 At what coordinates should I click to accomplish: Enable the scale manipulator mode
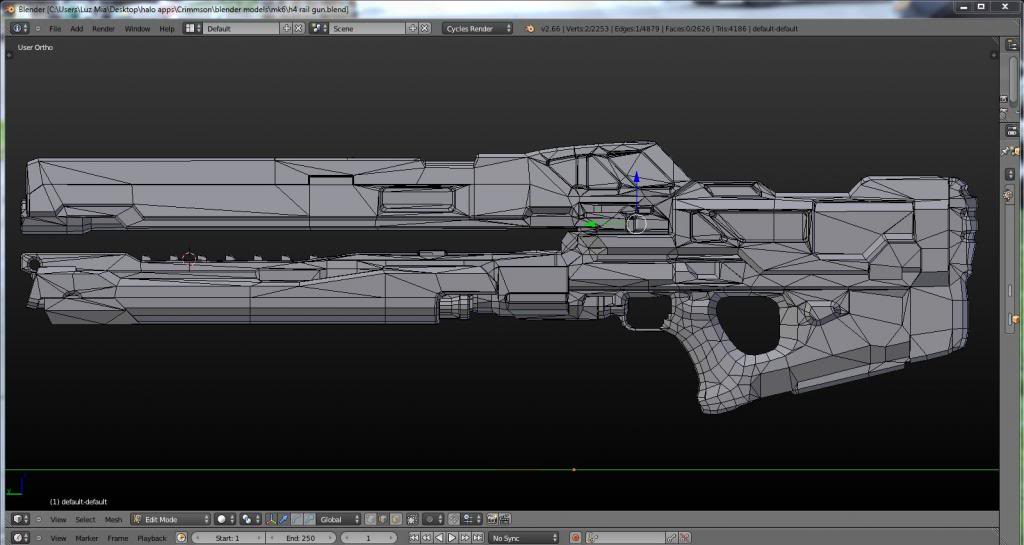click(x=310, y=520)
